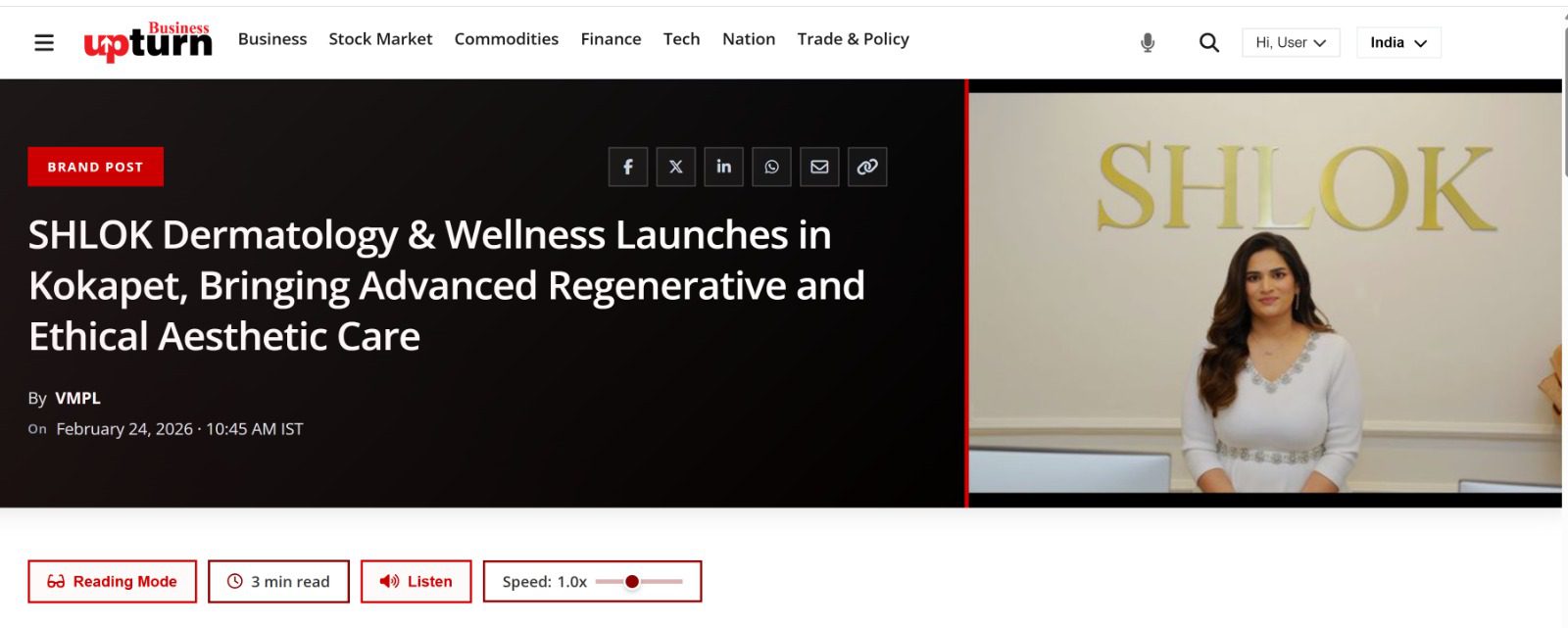Viewport: 1568px width, 628px height.
Task: Click the VMPL author link
Action: [77, 398]
